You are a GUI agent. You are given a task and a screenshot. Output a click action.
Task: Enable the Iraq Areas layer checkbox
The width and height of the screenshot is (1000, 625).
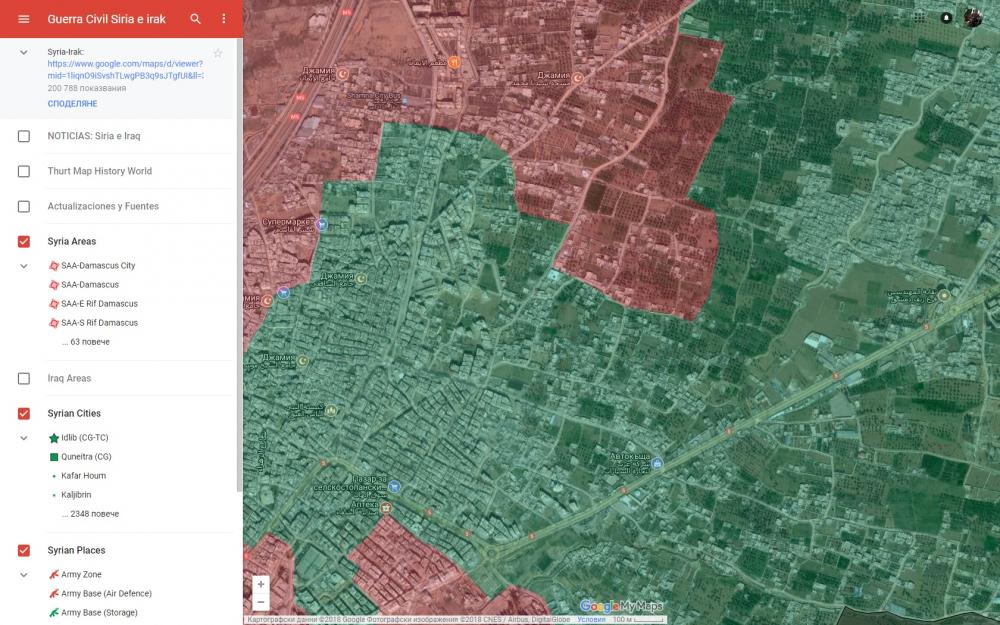[24, 379]
